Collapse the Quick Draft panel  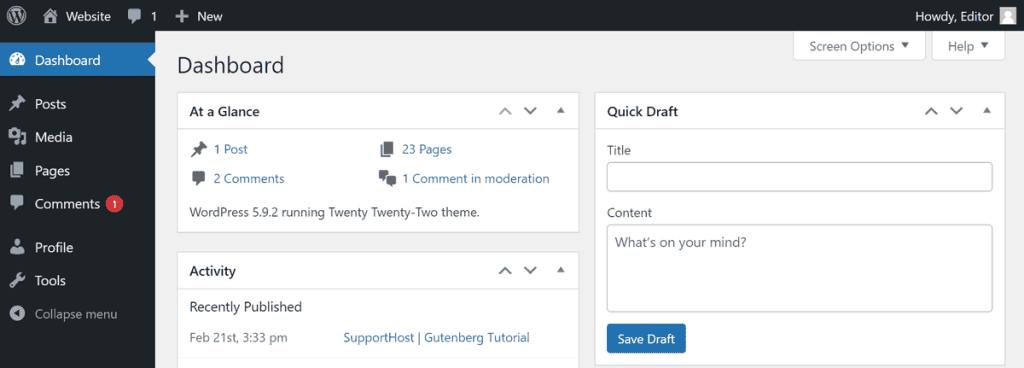coord(987,111)
